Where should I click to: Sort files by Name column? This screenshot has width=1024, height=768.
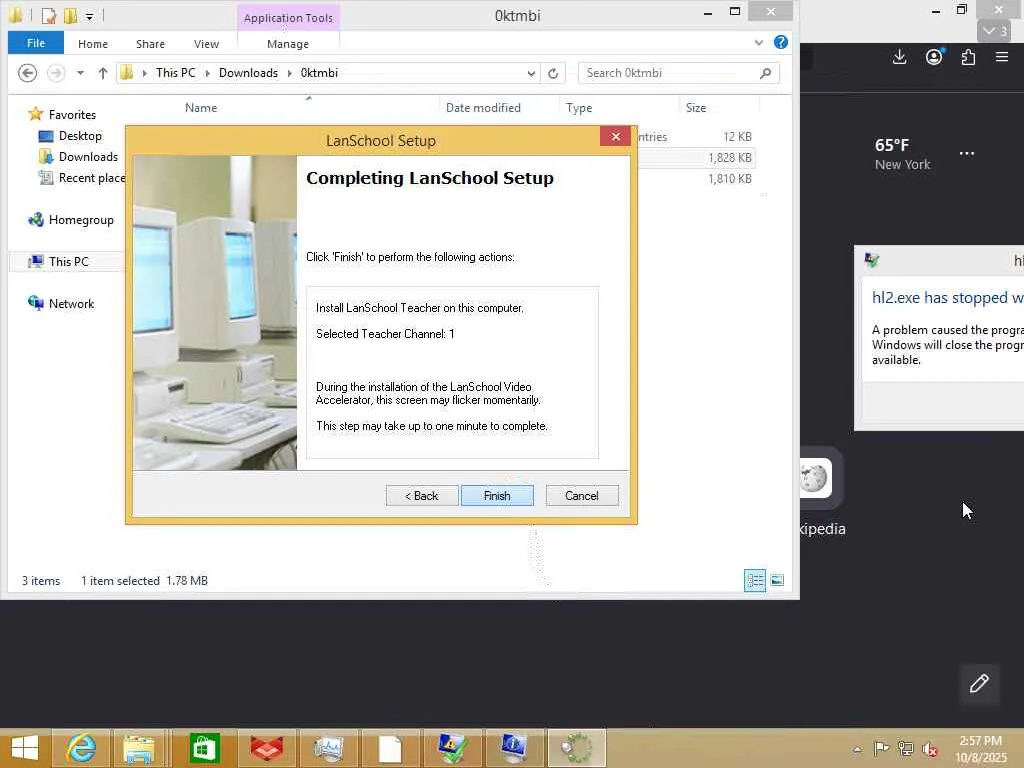coord(201,108)
